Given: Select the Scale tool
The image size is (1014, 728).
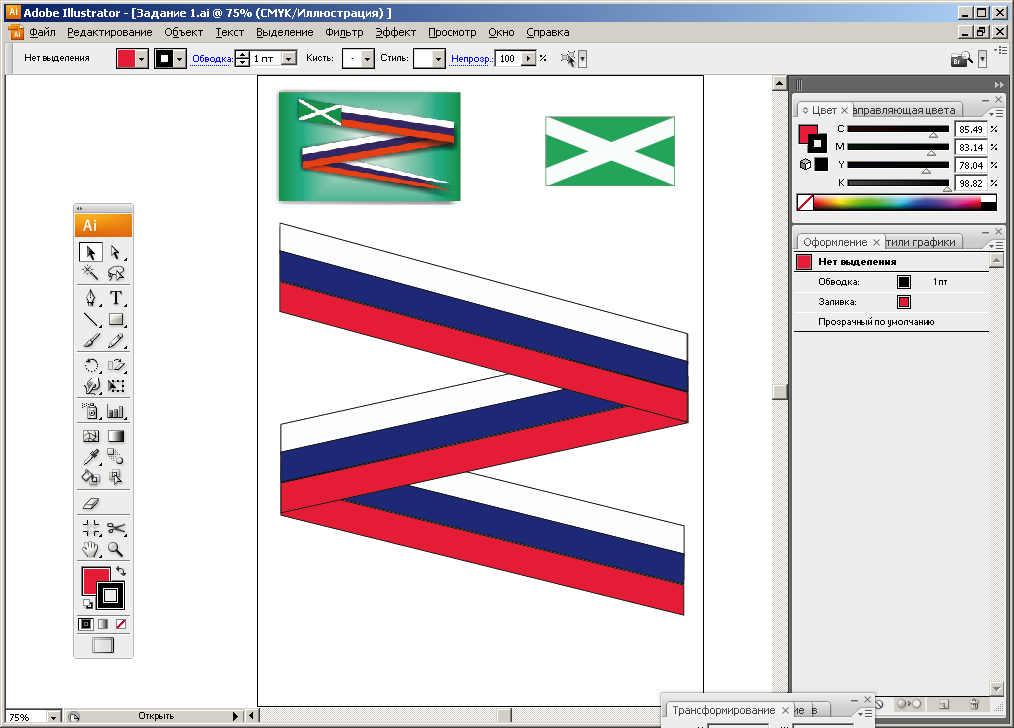Looking at the screenshot, I should (x=116, y=365).
